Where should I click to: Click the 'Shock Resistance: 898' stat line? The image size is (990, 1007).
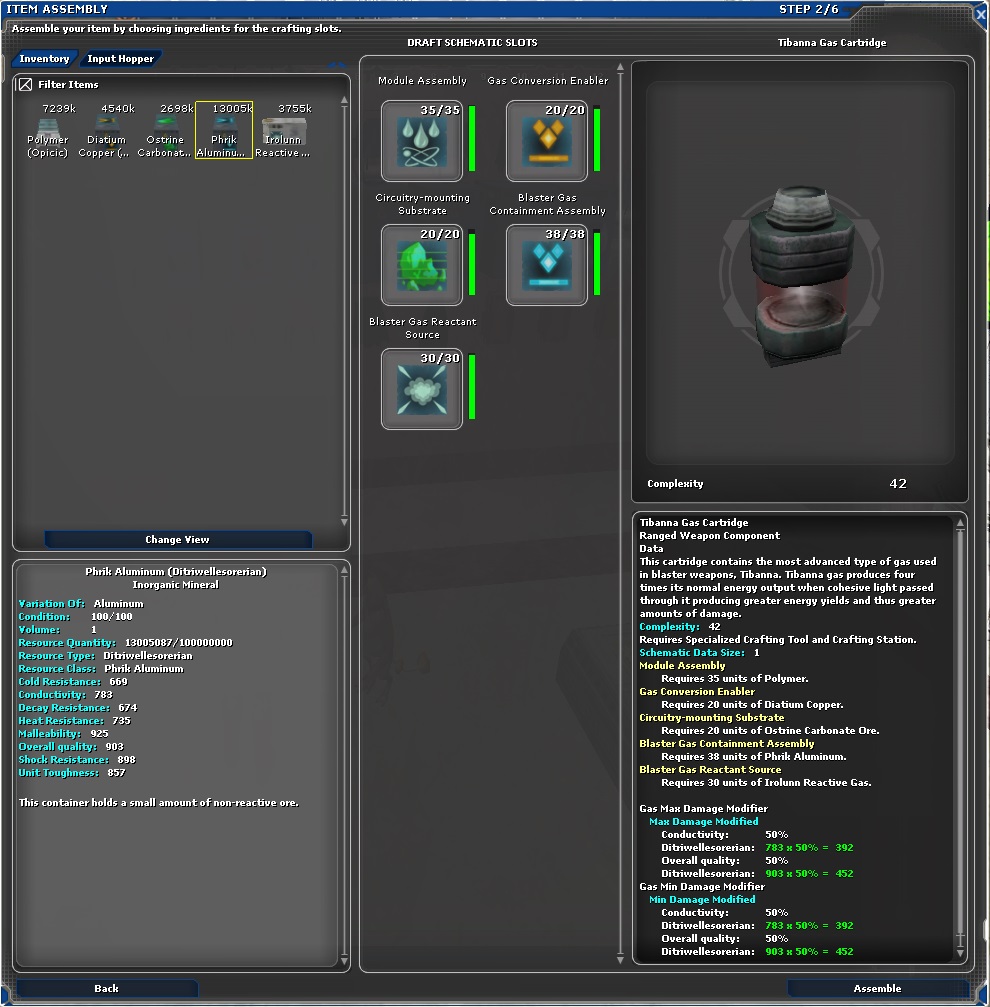77,760
